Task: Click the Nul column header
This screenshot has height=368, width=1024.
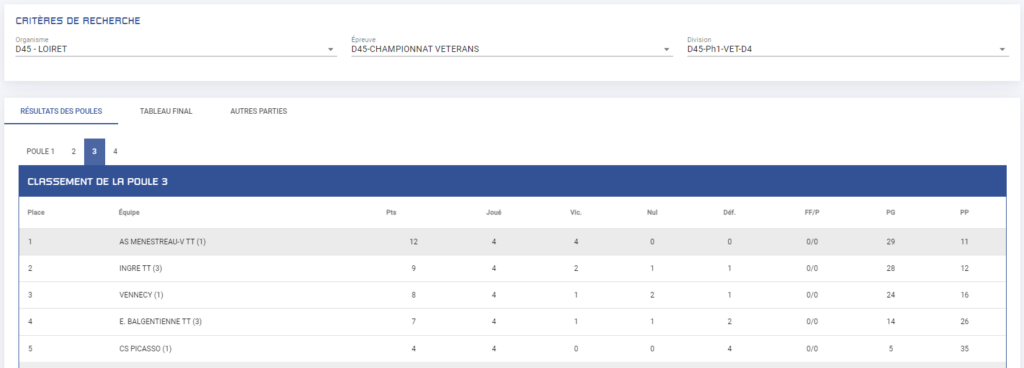Action: pos(652,213)
